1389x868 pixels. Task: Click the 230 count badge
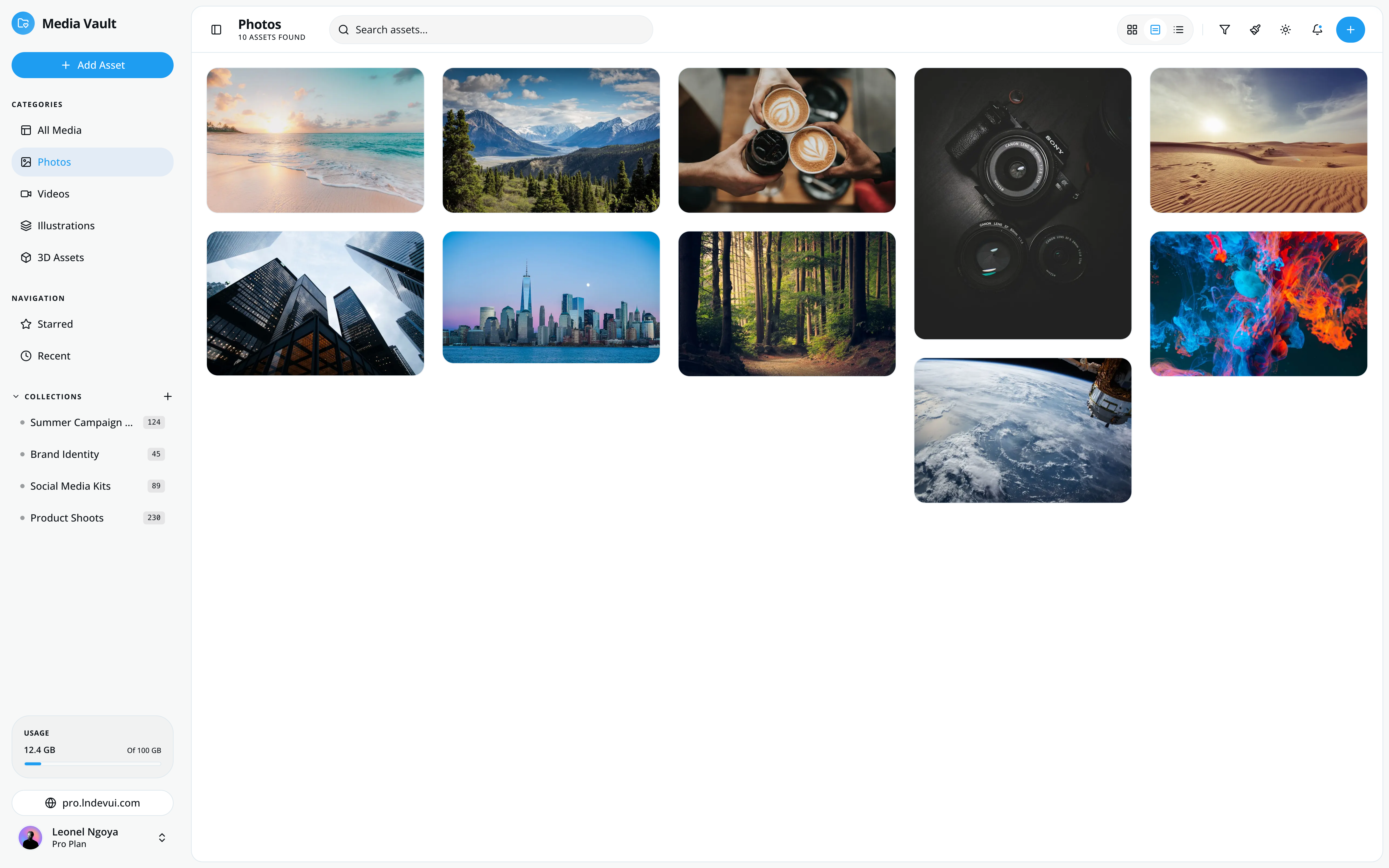coord(154,518)
